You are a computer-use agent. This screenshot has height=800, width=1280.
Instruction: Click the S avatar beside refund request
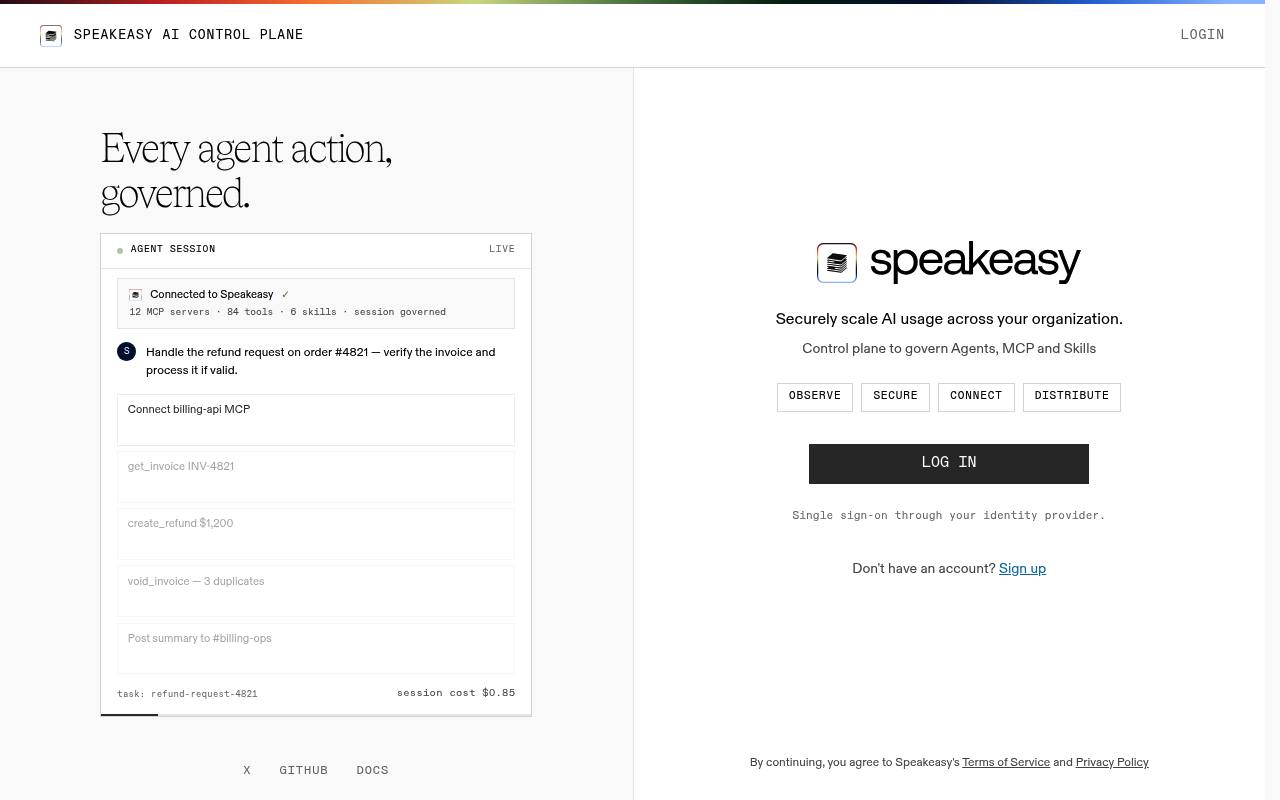point(126,351)
